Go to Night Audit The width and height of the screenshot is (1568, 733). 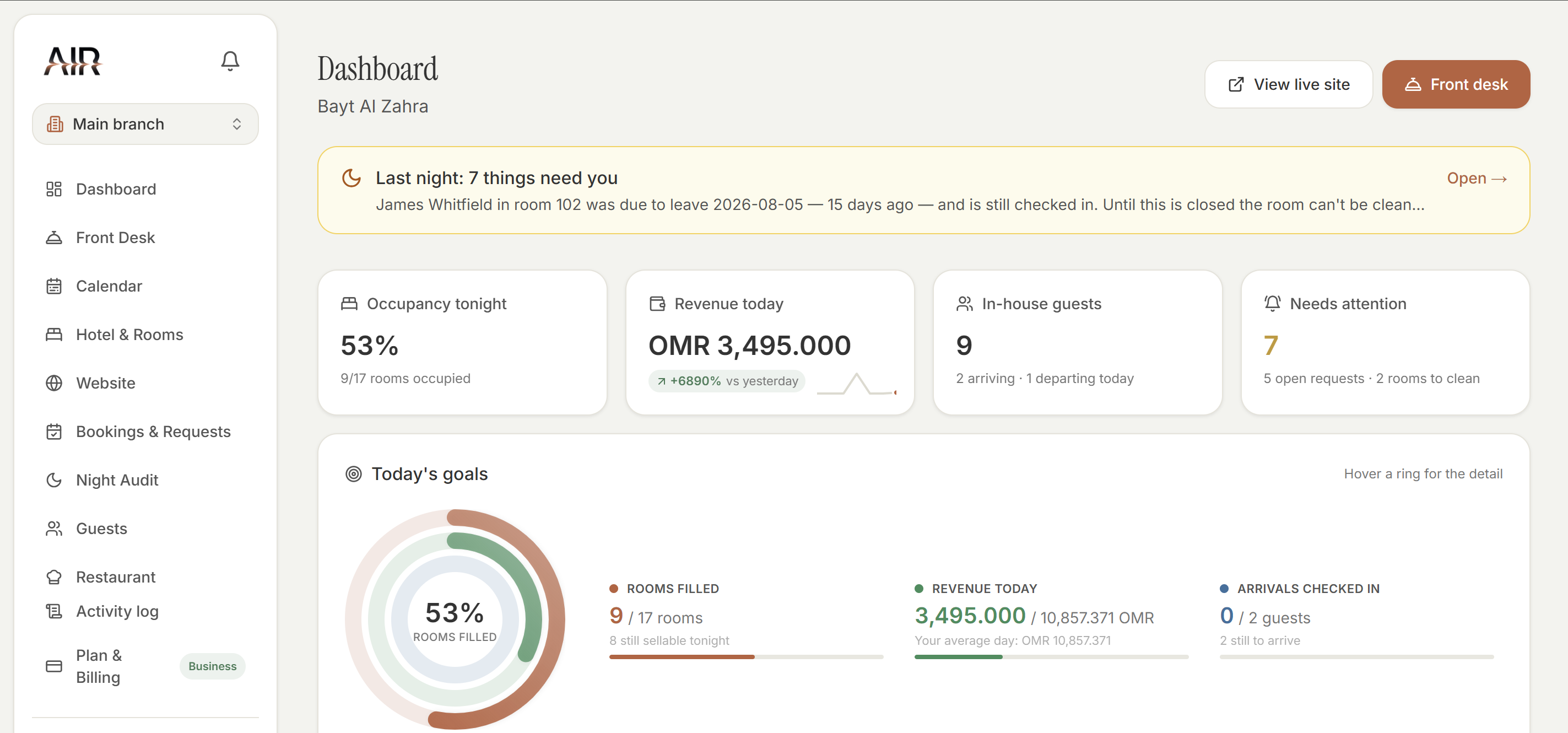coord(145,481)
